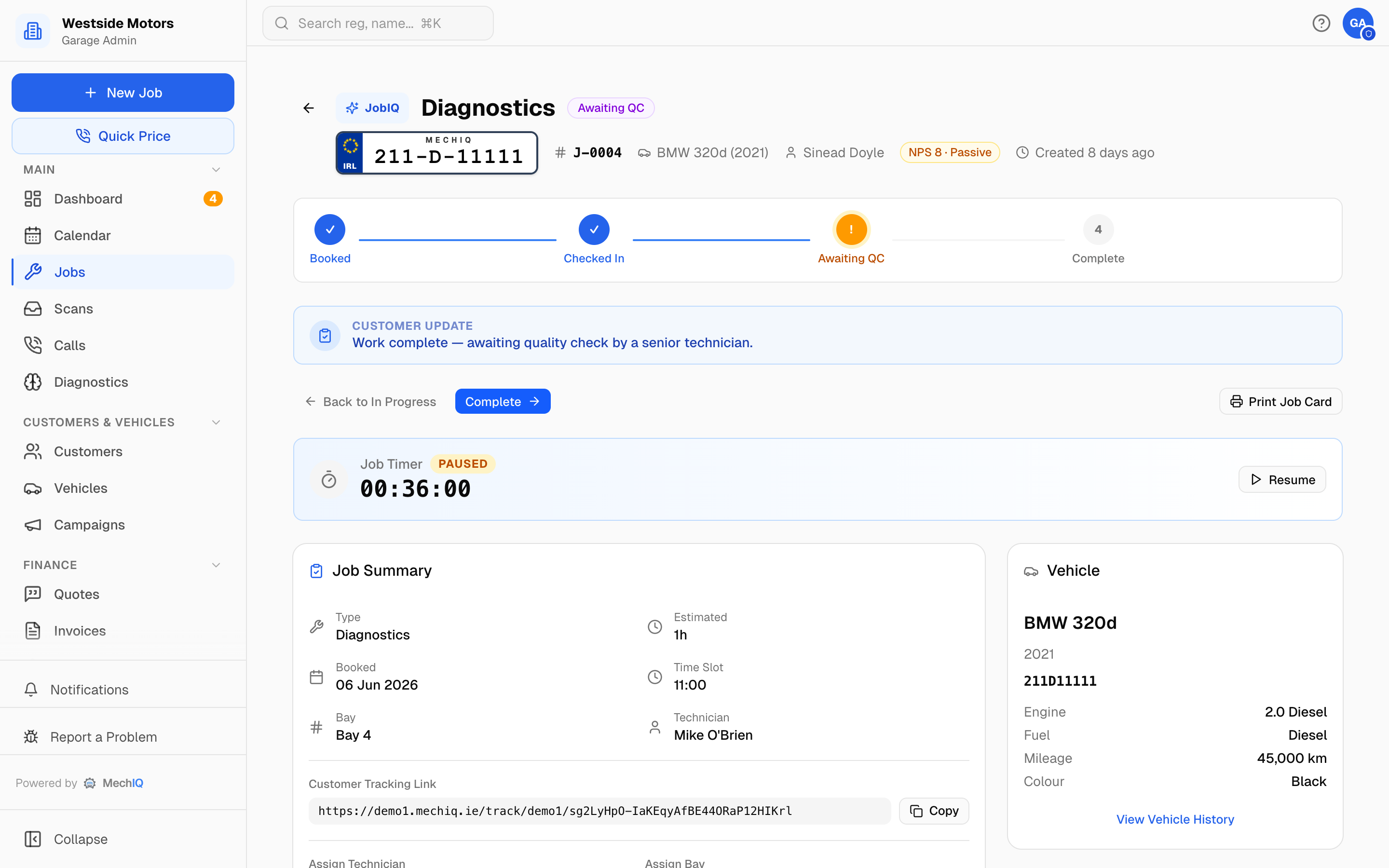Open Campaigns in the sidebar
Screen dimensions: 1389x868
[123, 525]
